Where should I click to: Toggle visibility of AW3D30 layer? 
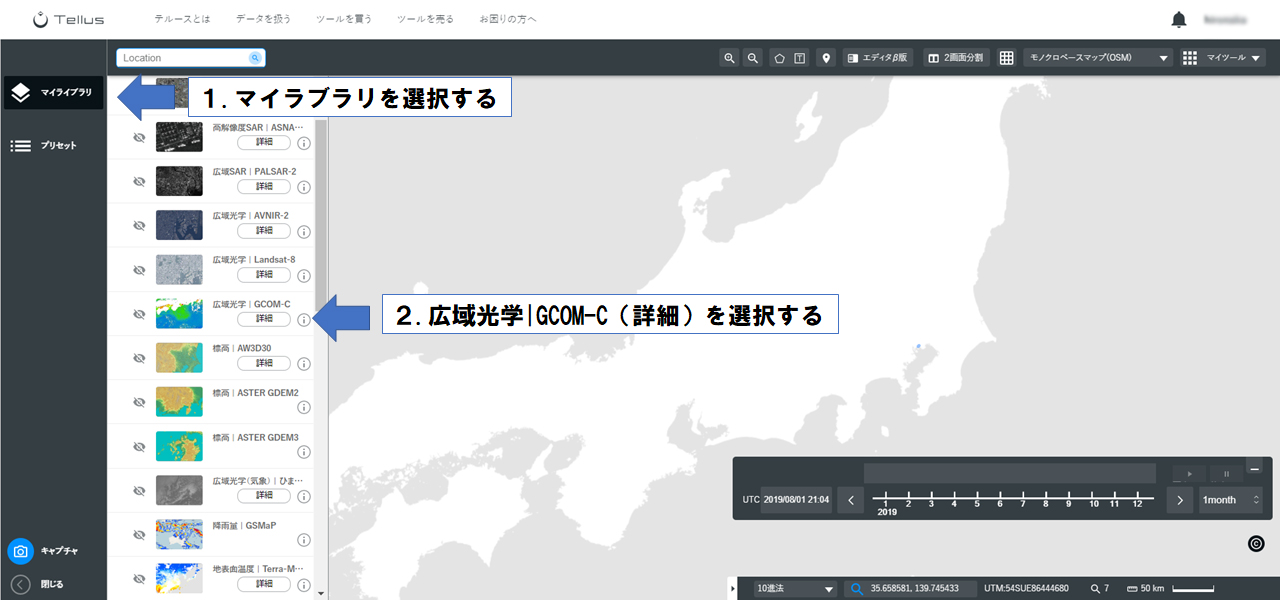pyautogui.click(x=139, y=358)
